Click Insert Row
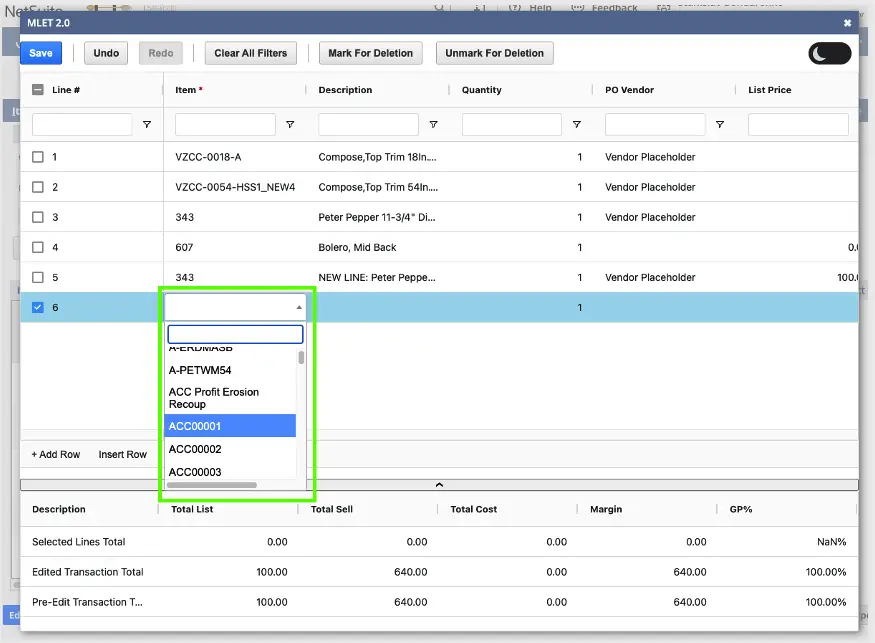 (x=123, y=454)
